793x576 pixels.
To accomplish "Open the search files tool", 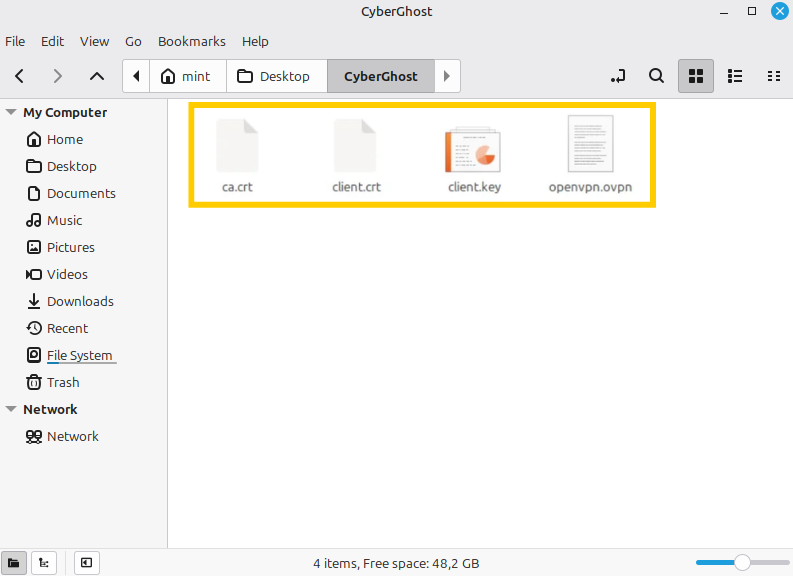I will 656,76.
